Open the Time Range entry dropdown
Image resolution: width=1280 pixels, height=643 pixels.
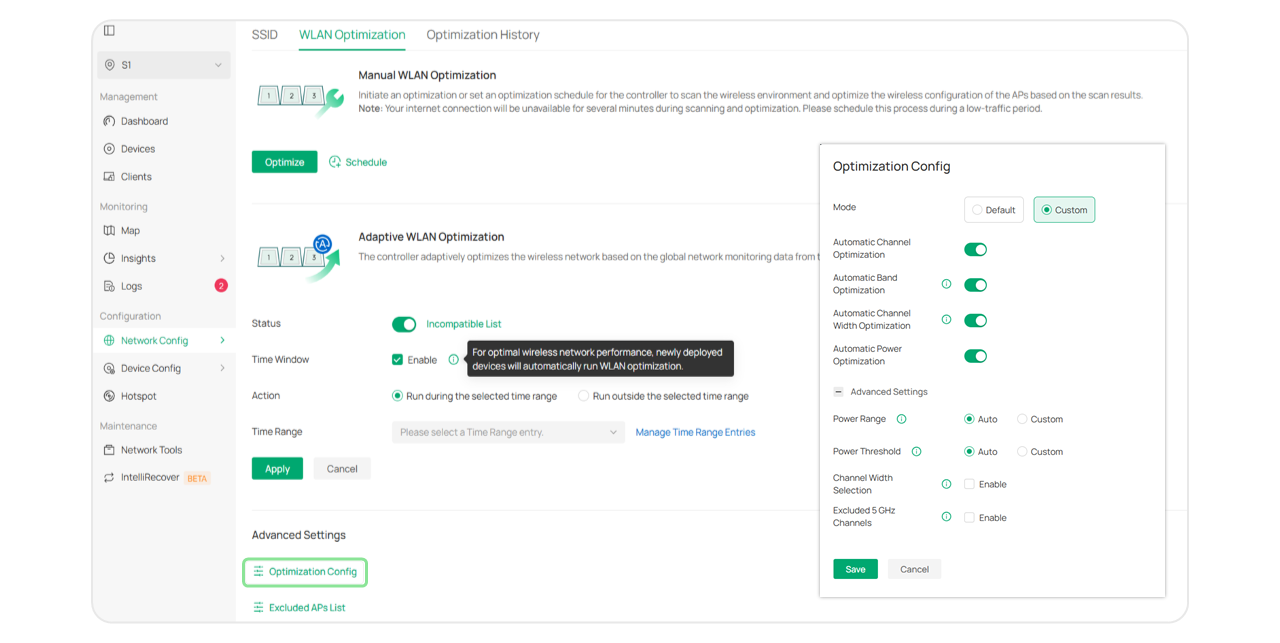508,432
